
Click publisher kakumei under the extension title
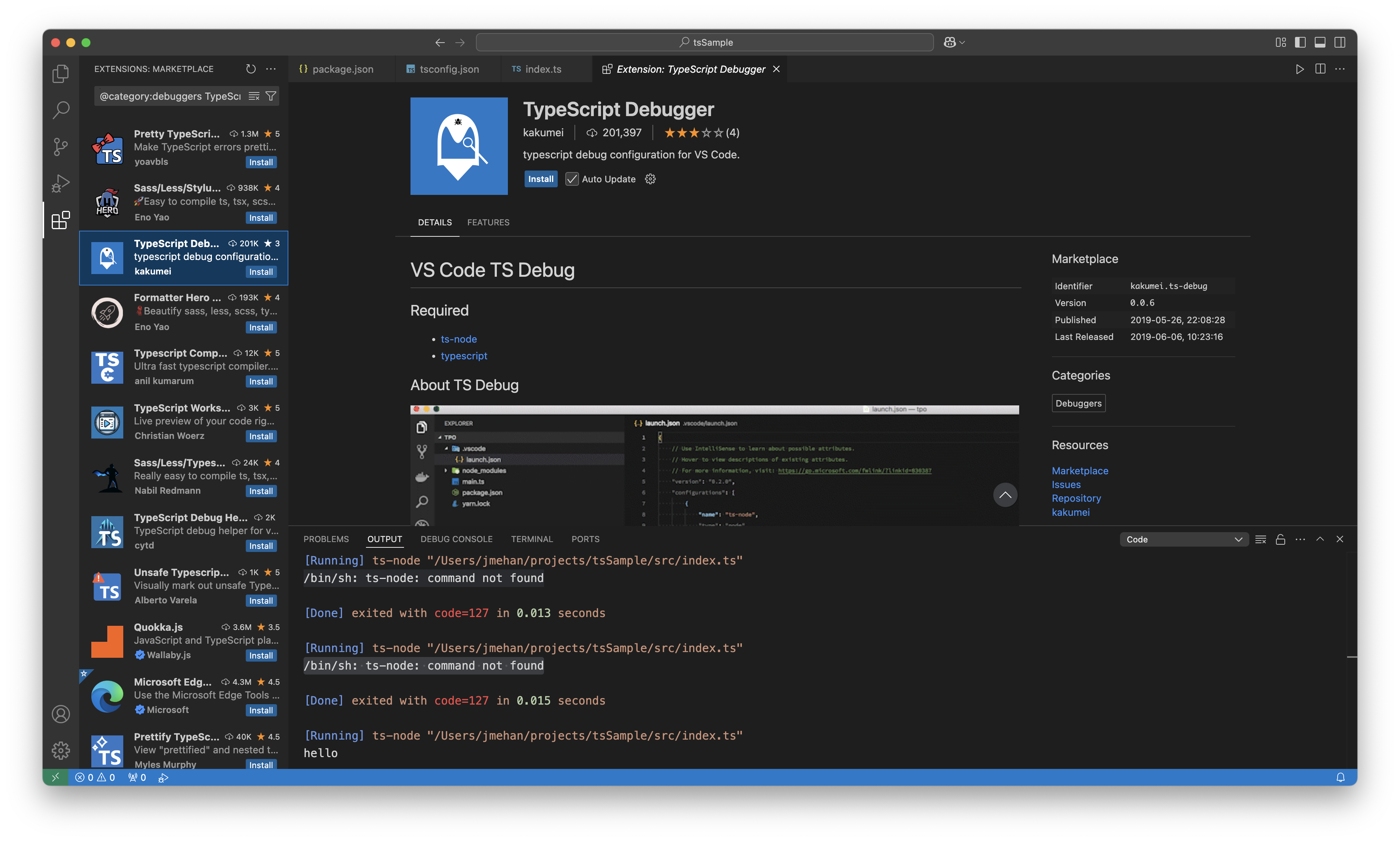coord(543,132)
